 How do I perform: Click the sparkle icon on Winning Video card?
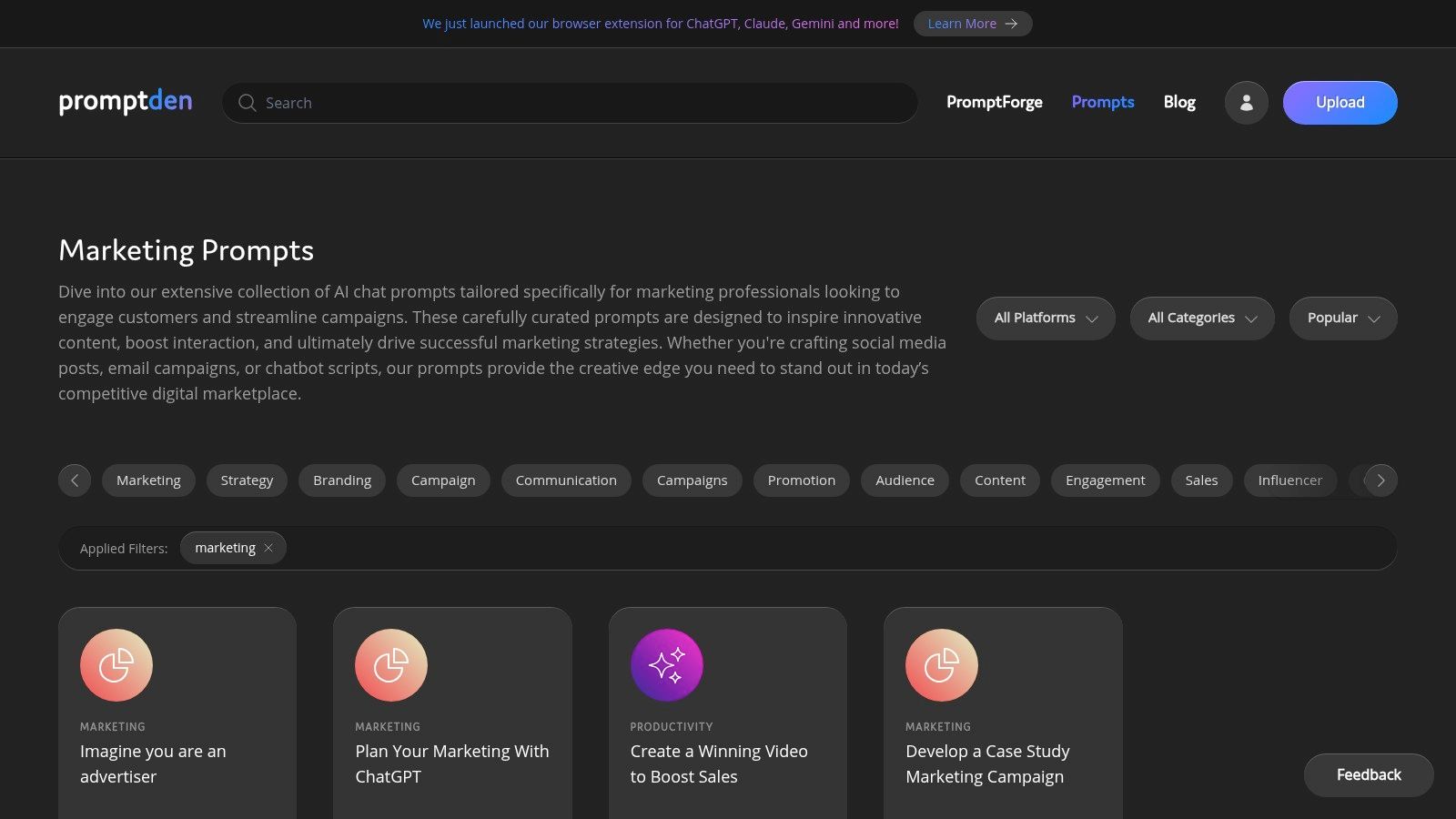point(666,665)
